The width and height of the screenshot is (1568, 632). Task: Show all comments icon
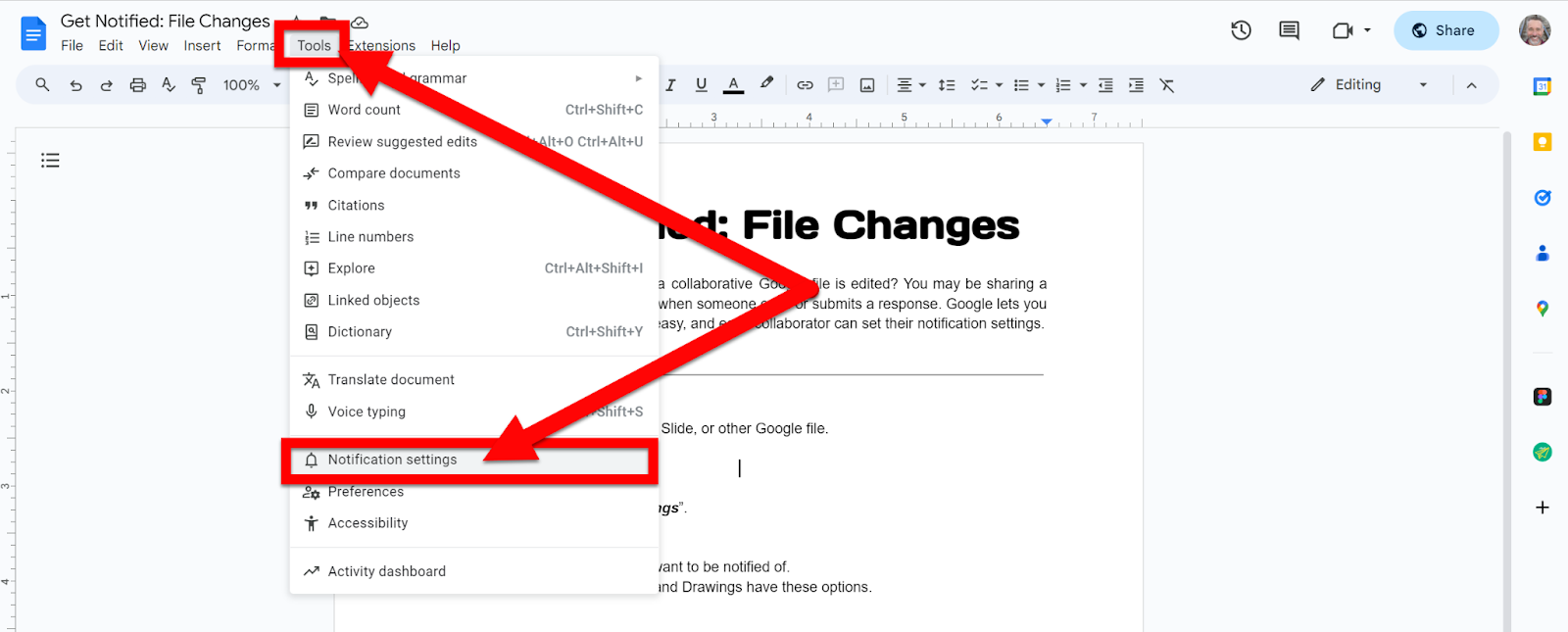pyautogui.click(x=1289, y=30)
